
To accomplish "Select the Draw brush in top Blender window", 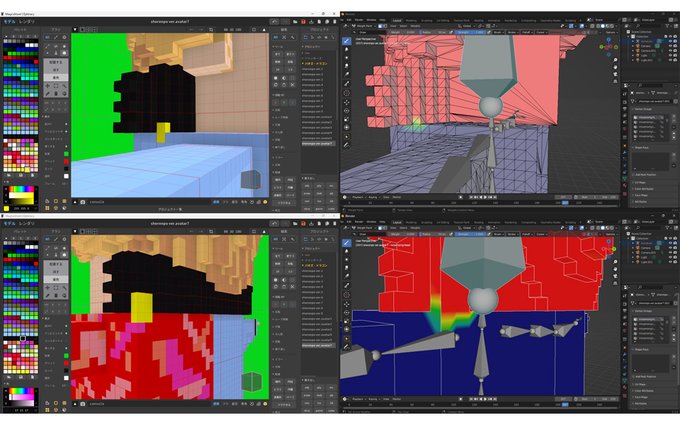I will (x=347, y=41).
